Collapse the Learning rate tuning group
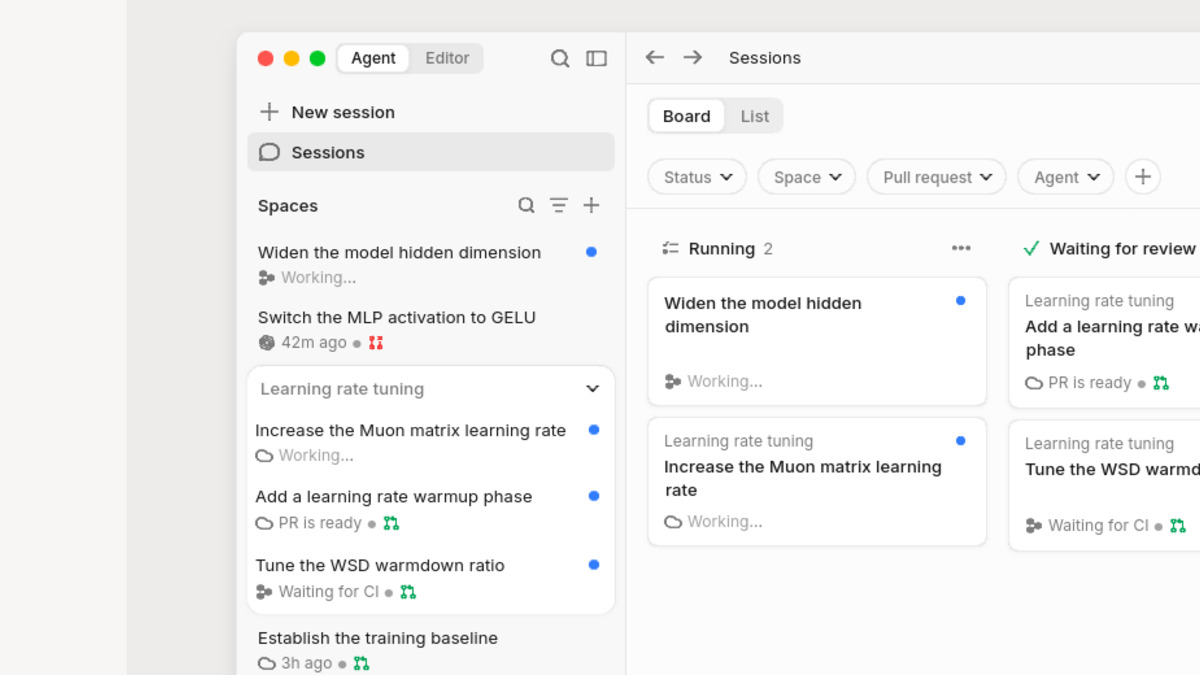The width and height of the screenshot is (1200, 675). 592,389
